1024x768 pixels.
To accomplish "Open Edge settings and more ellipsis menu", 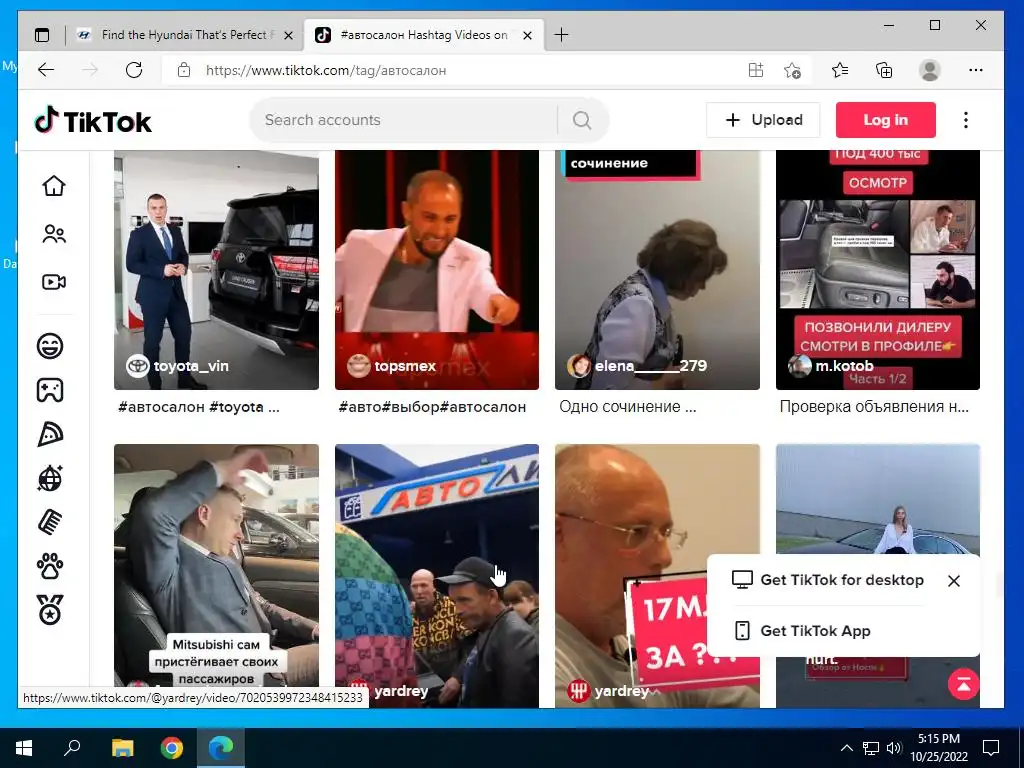I will point(976,70).
